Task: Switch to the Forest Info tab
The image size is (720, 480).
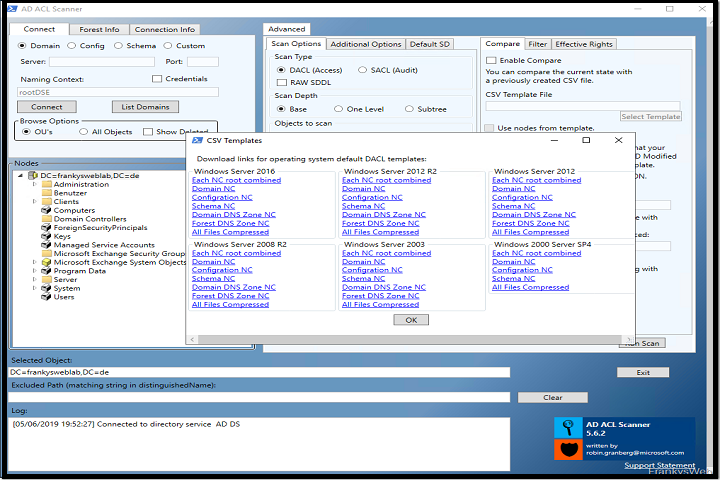Action: (x=99, y=29)
